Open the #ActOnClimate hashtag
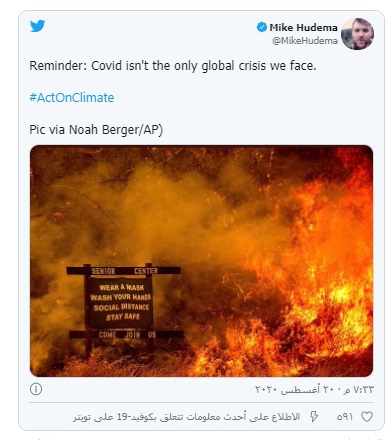This screenshot has height=440, width=392. [x=72, y=98]
